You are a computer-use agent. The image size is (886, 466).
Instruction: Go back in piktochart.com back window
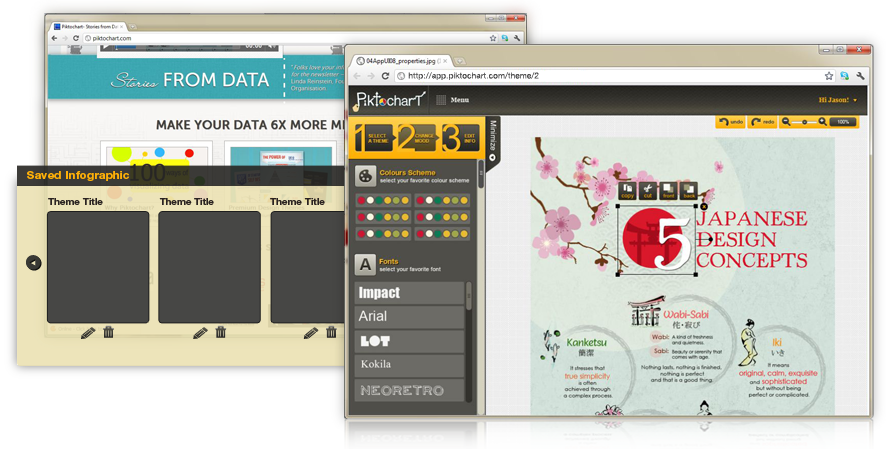54,38
